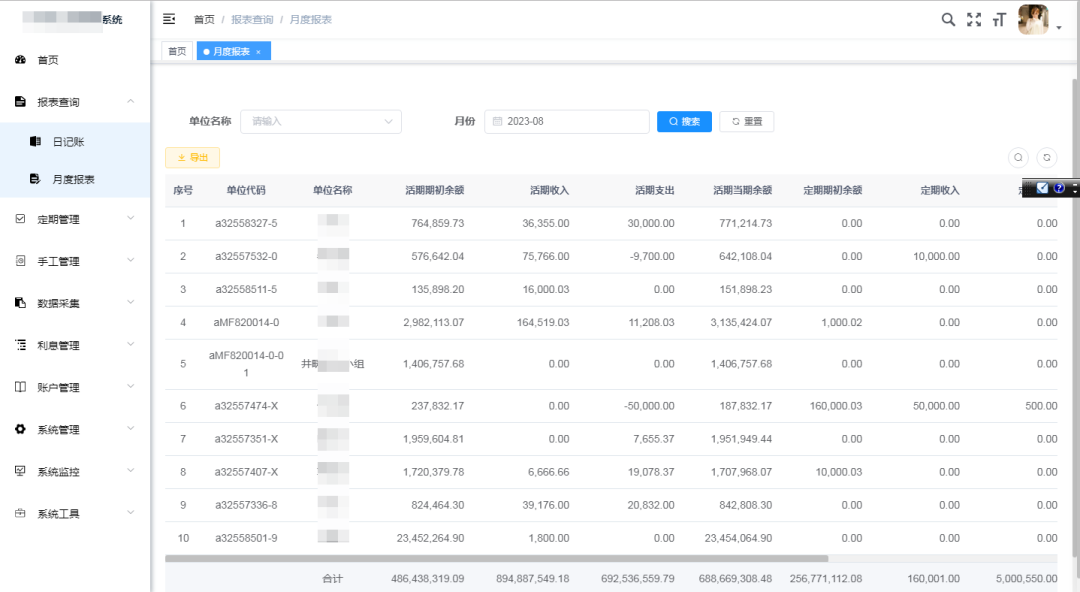This screenshot has width=1080, height=592.
Task: Click the 重置 button
Action: (746, 122)
